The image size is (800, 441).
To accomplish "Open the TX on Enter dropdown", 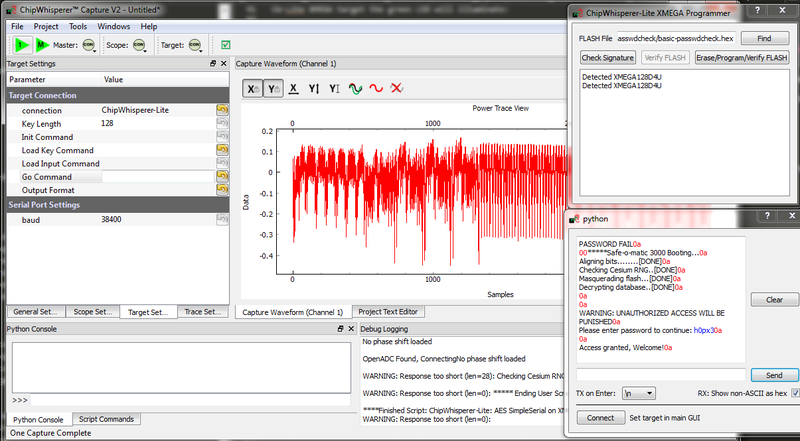I will tap(637, 394).
